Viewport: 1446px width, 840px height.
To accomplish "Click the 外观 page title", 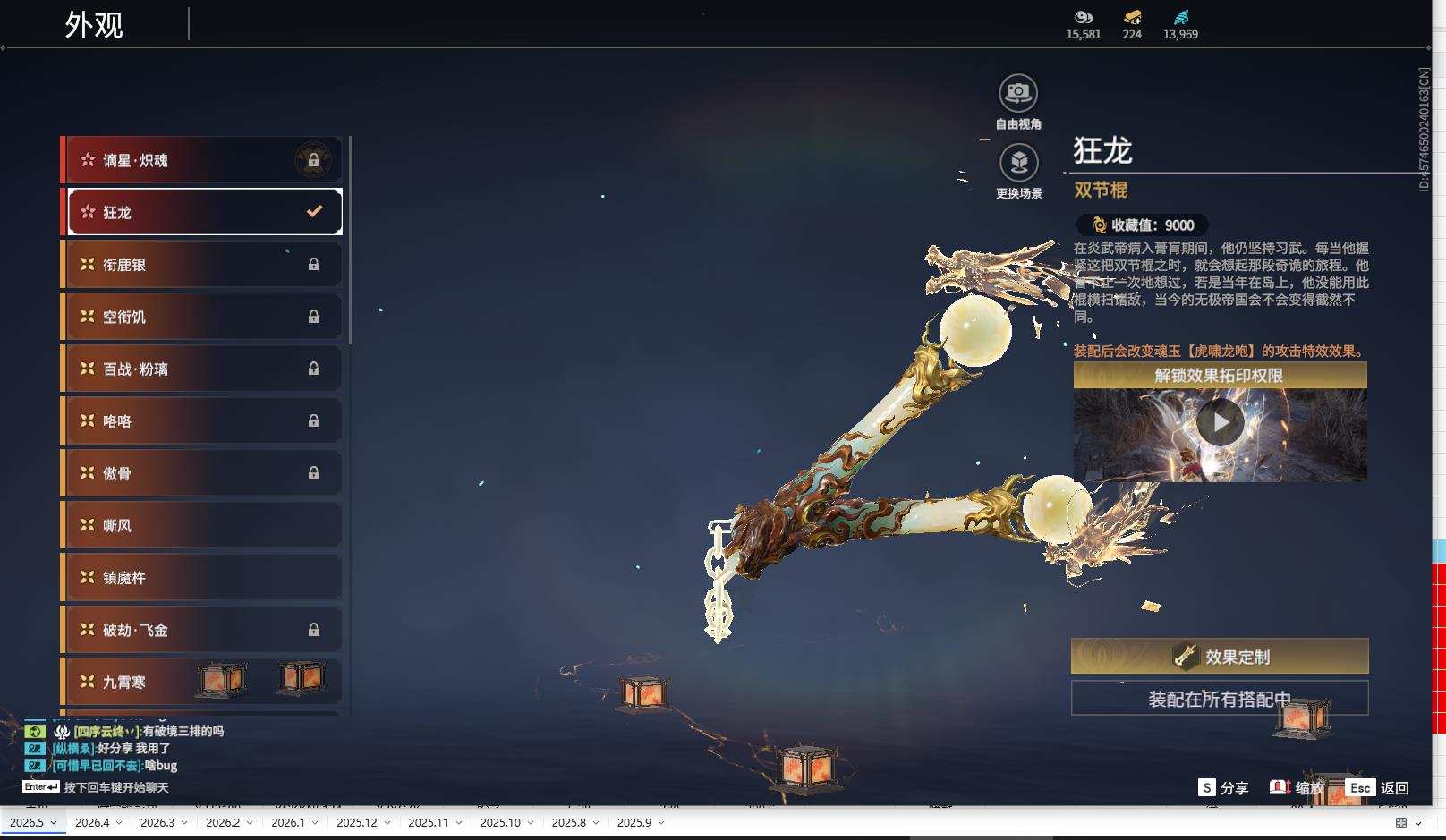I will coord(94,25).
